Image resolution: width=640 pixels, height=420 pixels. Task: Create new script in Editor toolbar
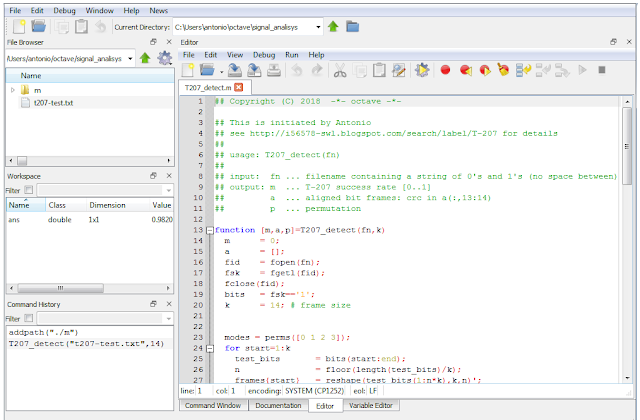coord(188,70)
